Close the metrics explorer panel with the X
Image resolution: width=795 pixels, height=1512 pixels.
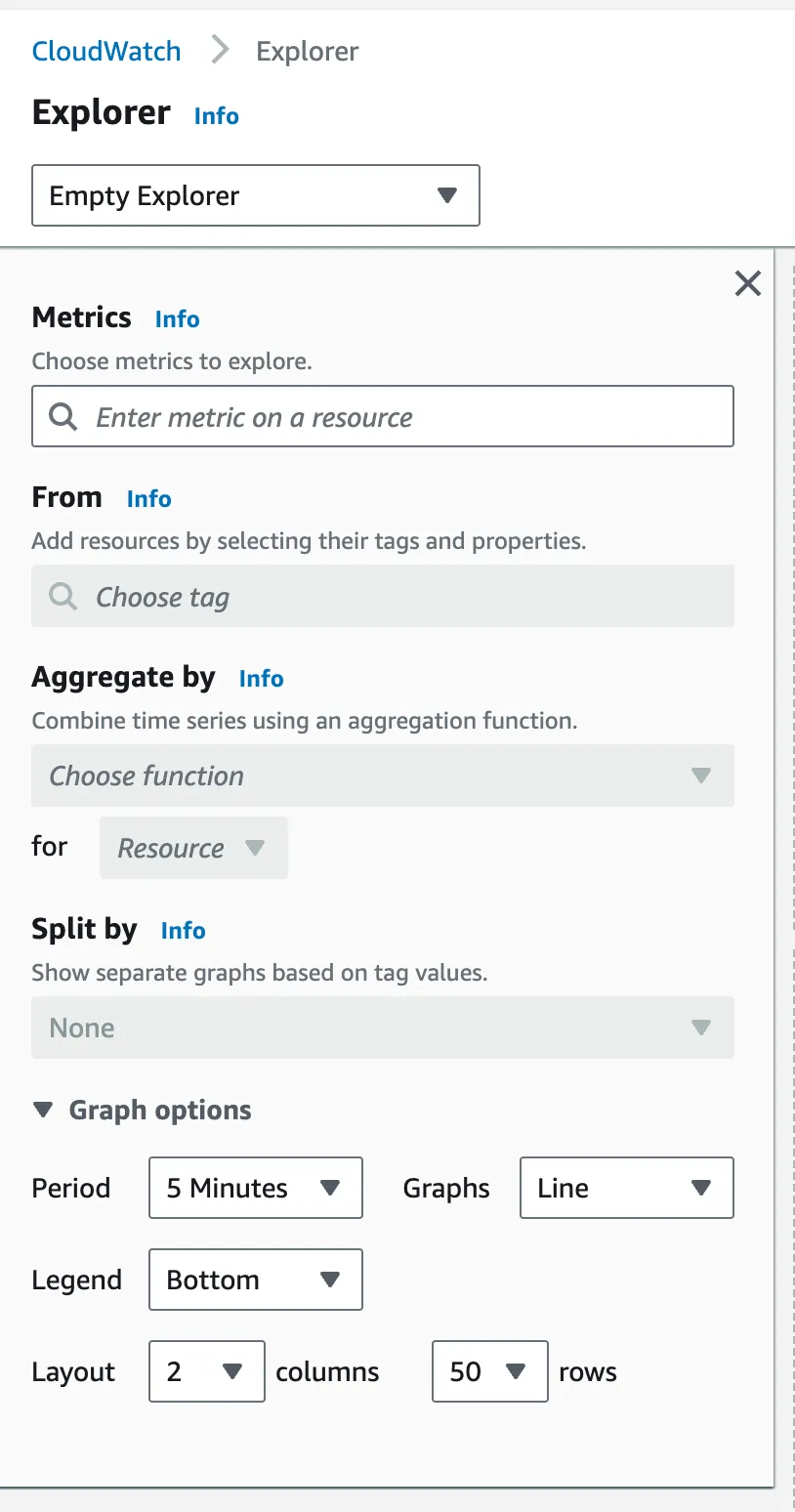coord(747,283)
